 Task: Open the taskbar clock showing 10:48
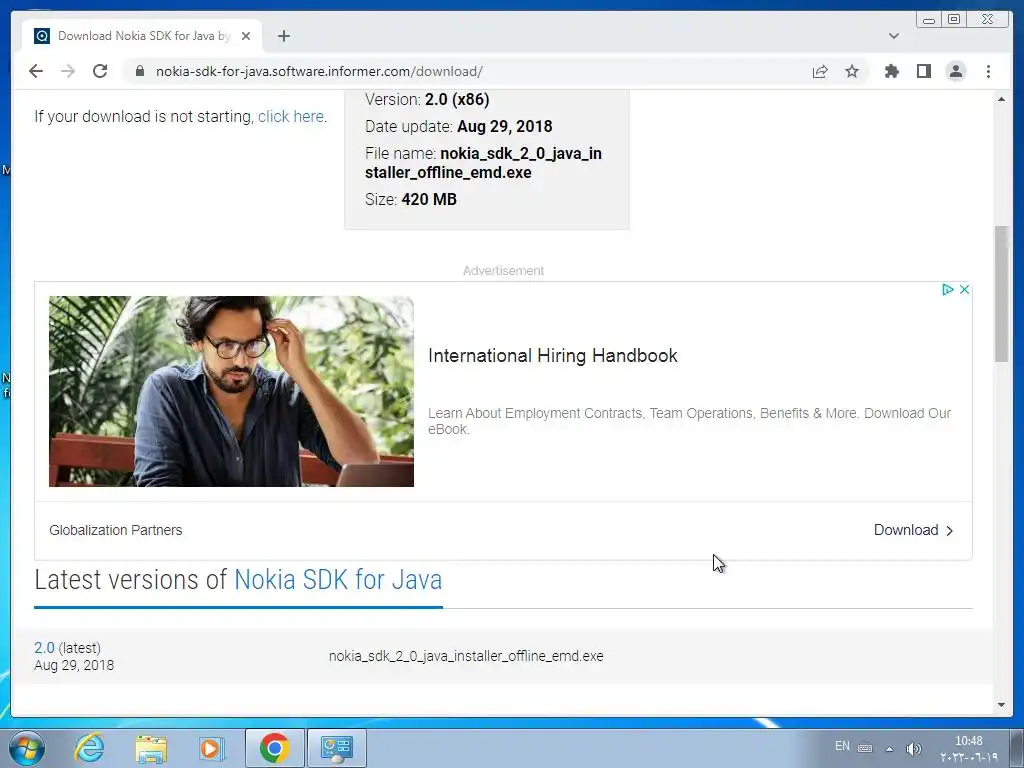(969, 748)
